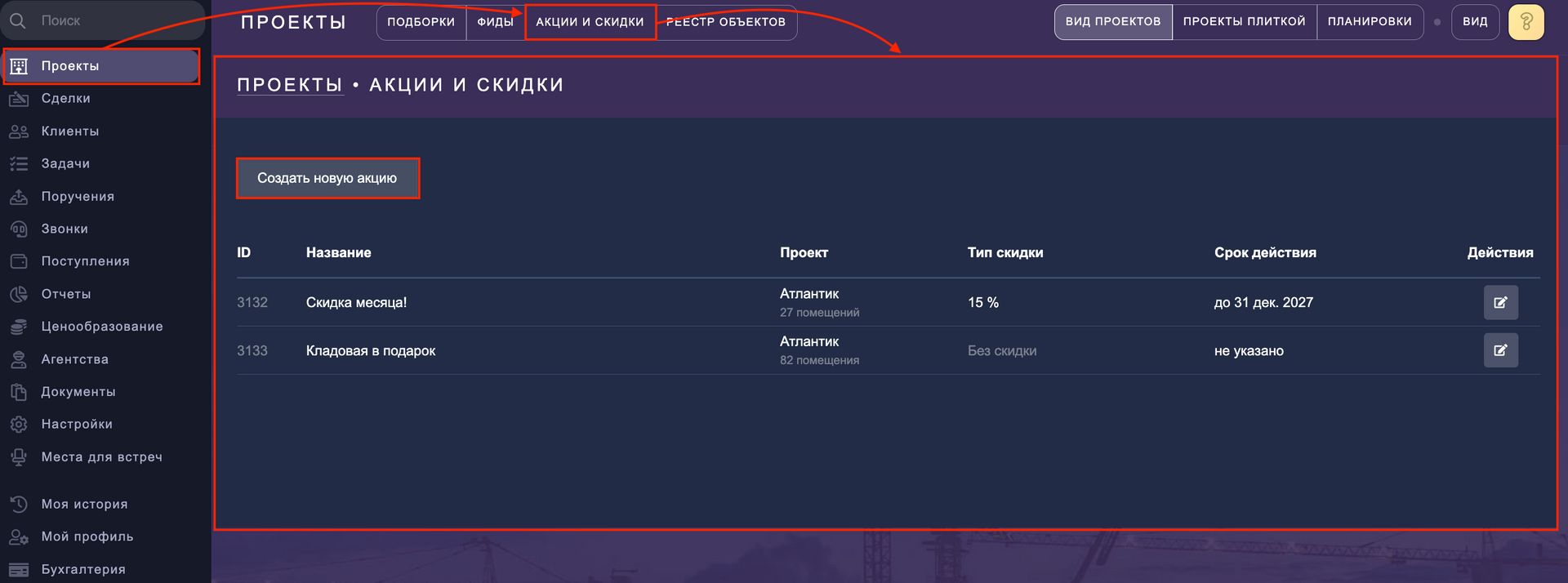The image size is (1568, 583).
Task: Click the Звонки phone icon
Action: [19, 229]
